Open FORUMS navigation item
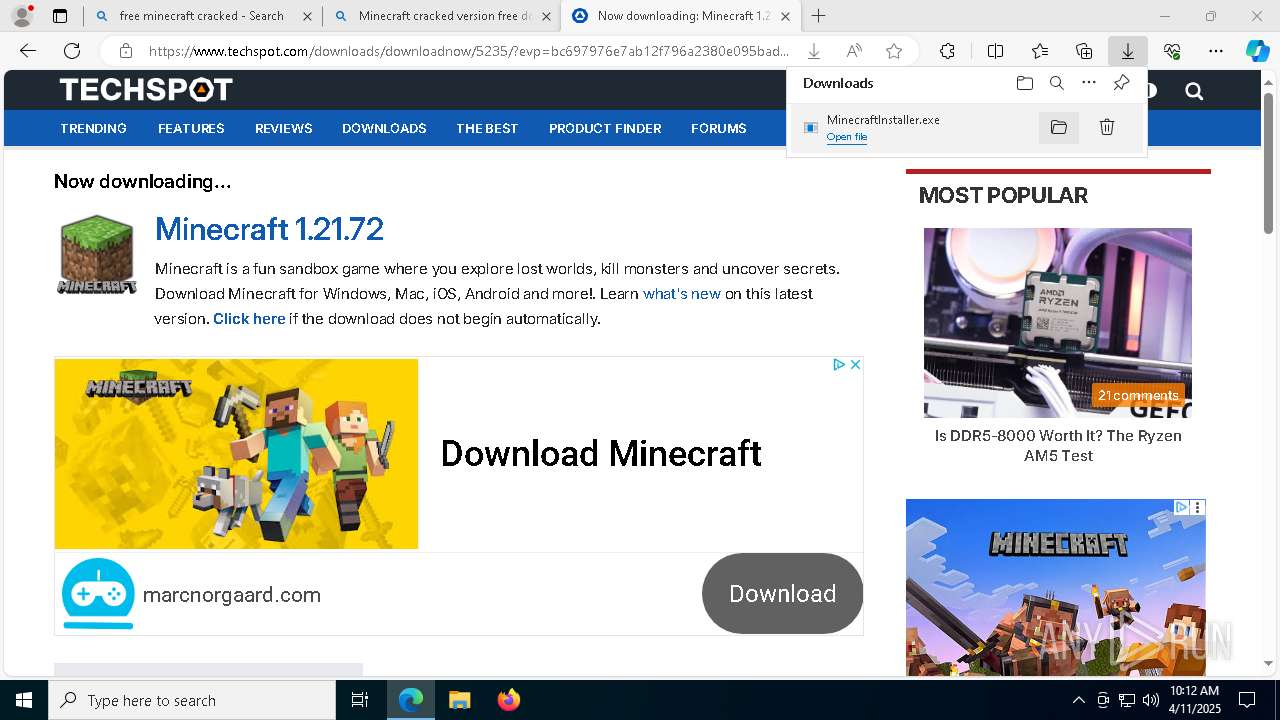 coord(718,128)
